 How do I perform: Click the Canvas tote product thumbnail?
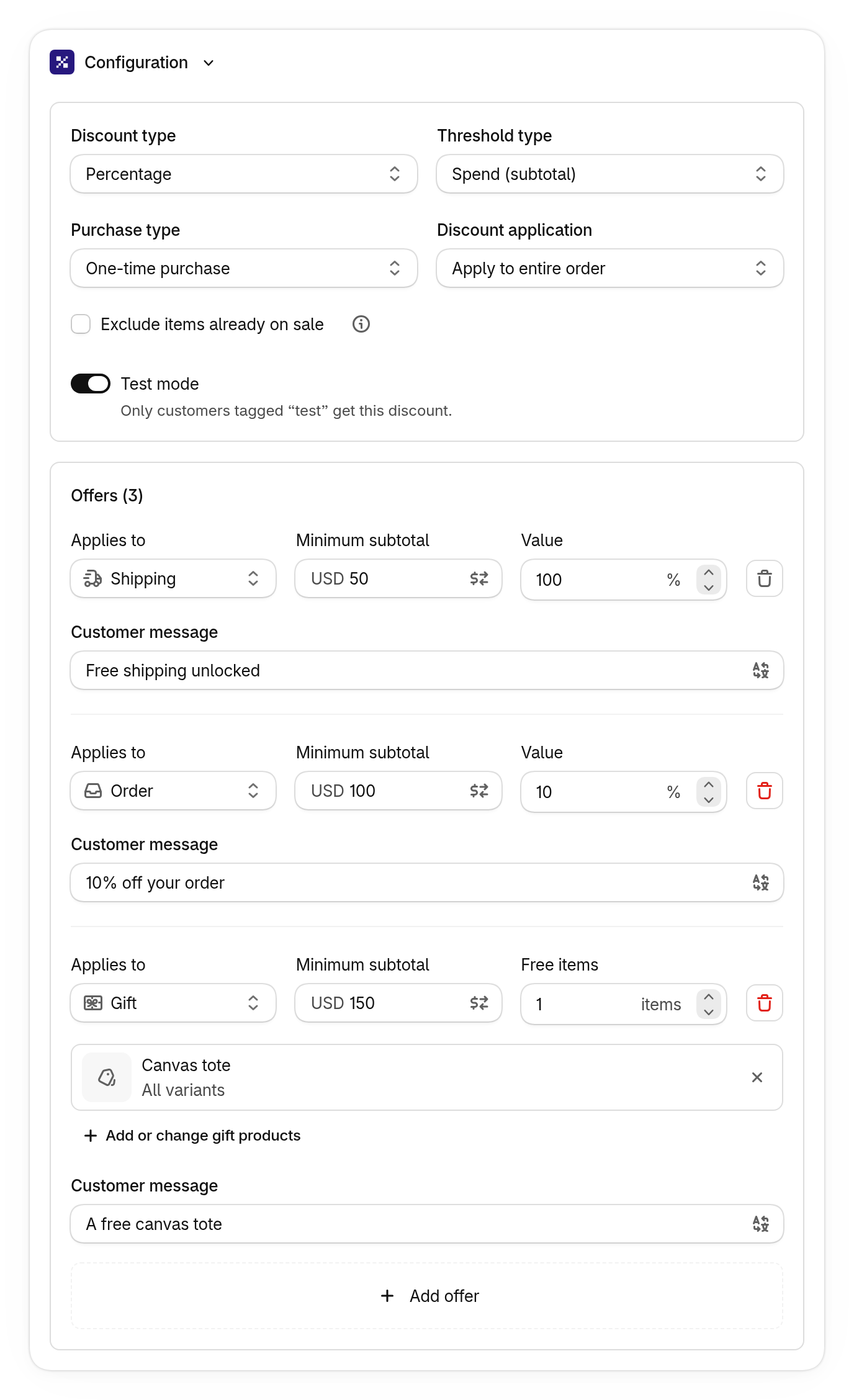pyautogui.click(x=107, y=1077)
